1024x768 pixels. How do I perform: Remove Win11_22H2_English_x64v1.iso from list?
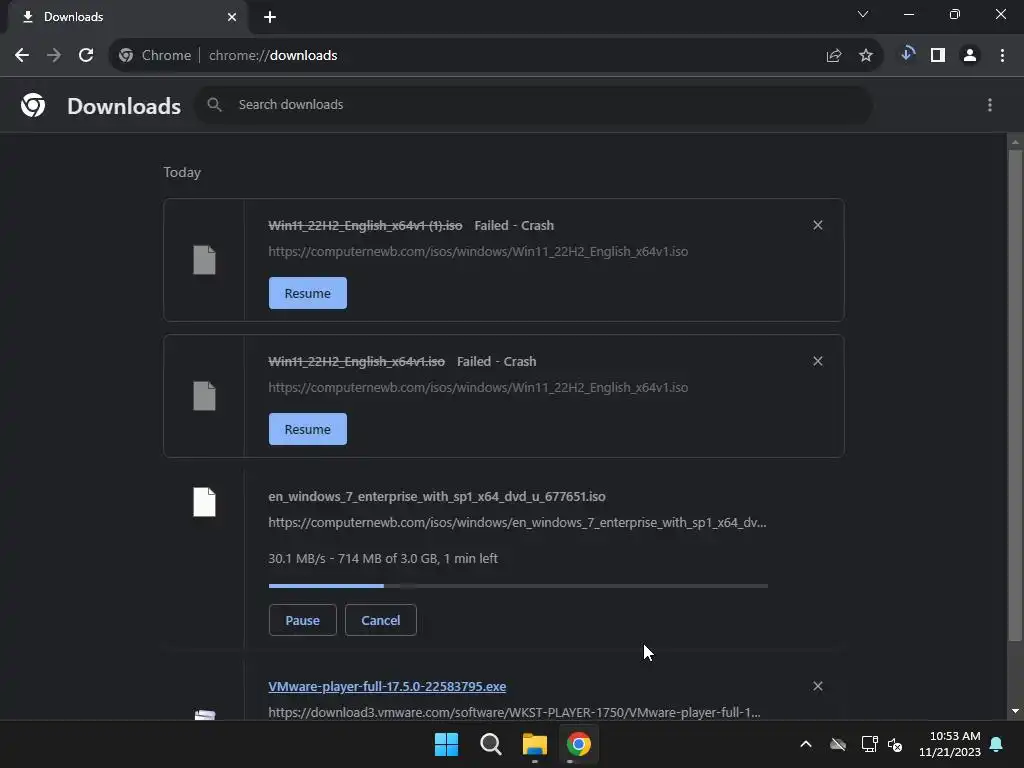[x=818, y=361]
